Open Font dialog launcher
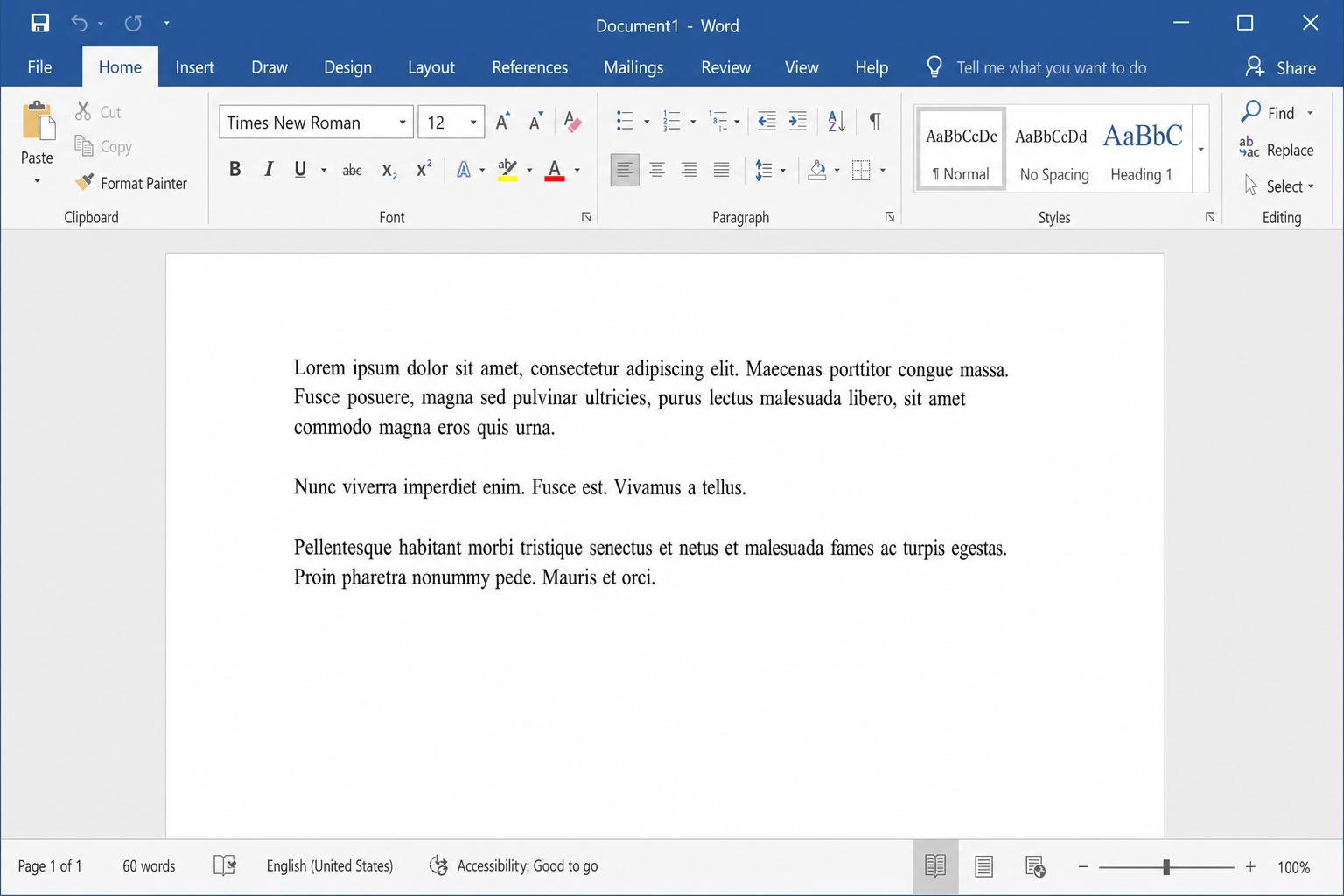Viewport: 1344px width, 896px height. pos(586,217)
